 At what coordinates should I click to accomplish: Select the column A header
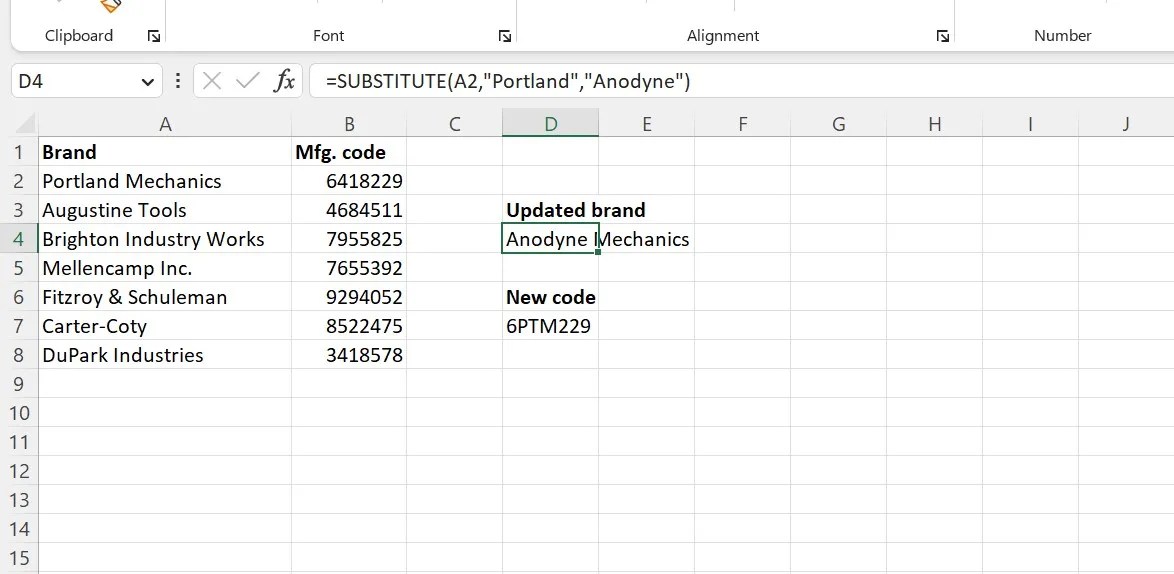tap(165, 124)
